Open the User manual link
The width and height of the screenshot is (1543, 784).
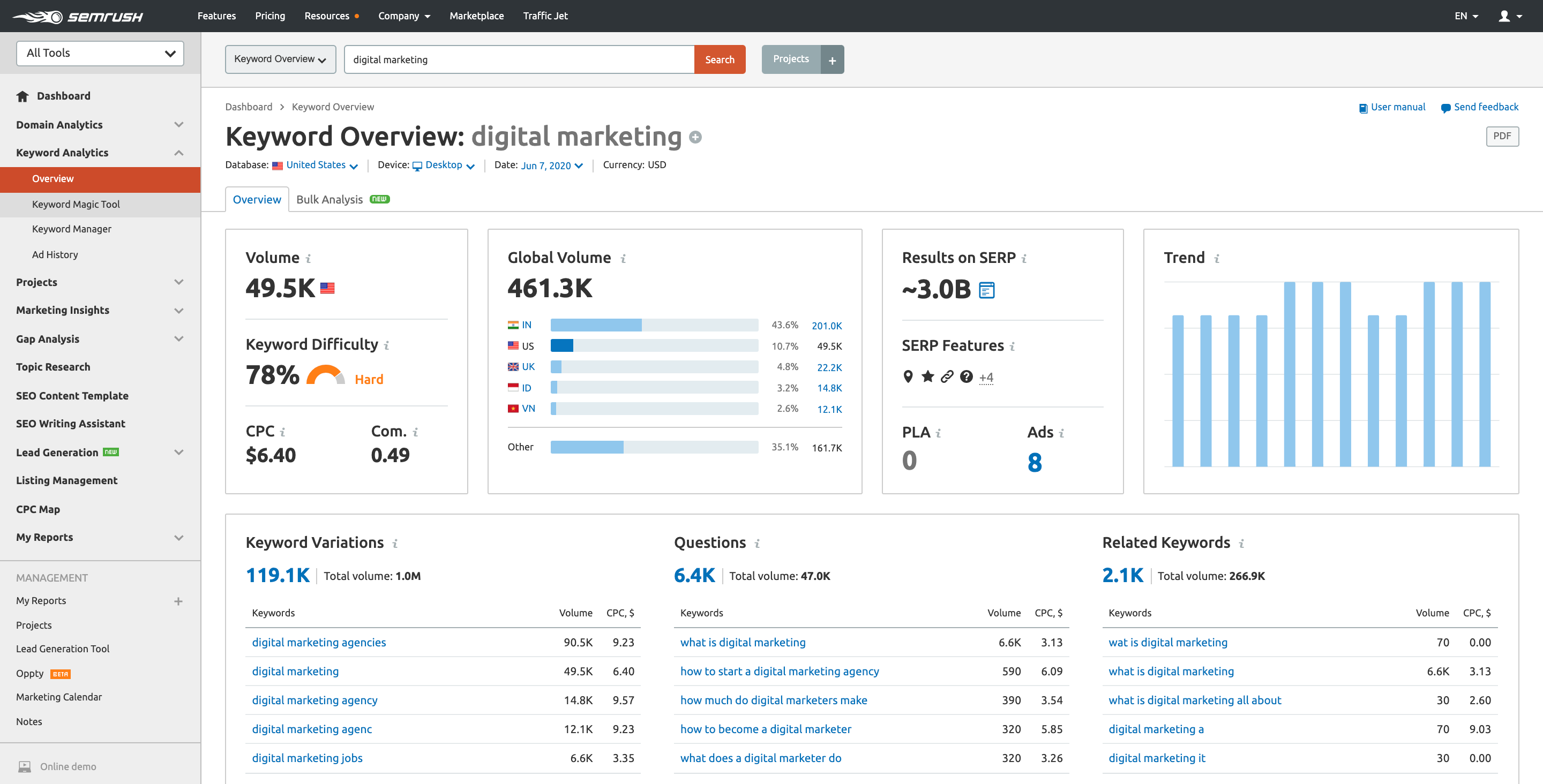pos(1392,107)
